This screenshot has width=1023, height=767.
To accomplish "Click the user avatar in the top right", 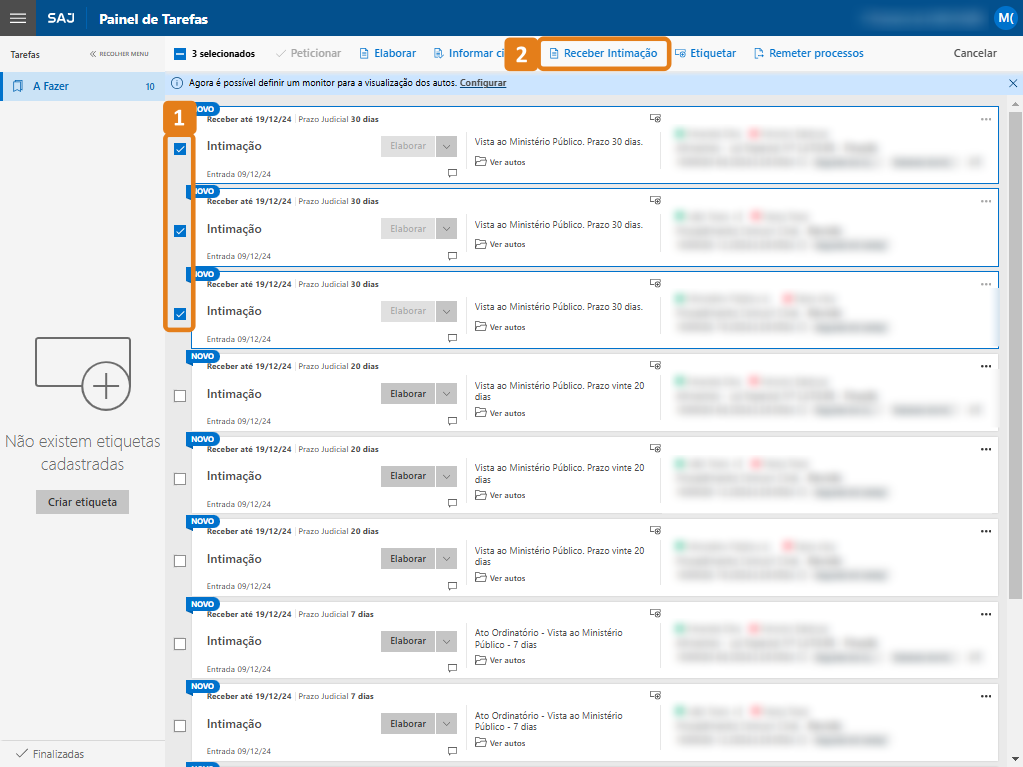I will pyautogui.click(x=1004, y=18).
